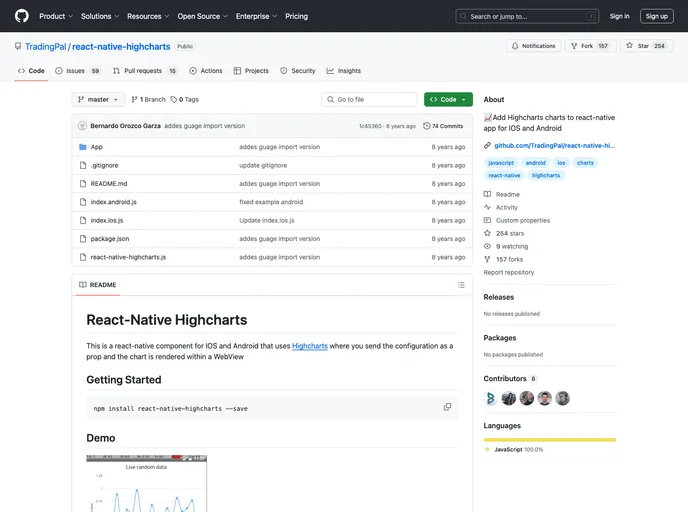Viewport: 688px width, 512px height.
Task: Select the react-native topic tag
Action: 504,175
